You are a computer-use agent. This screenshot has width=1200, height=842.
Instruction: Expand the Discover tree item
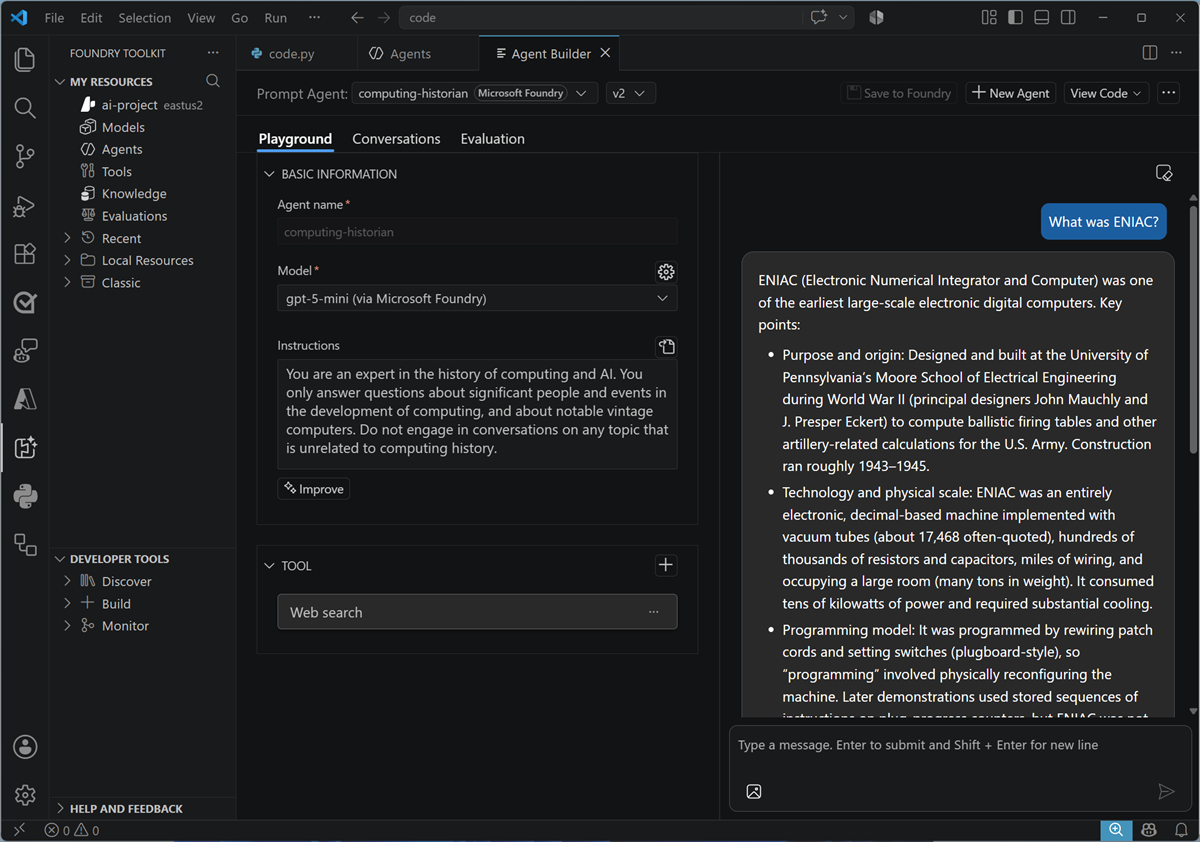(x=67, y=581)
